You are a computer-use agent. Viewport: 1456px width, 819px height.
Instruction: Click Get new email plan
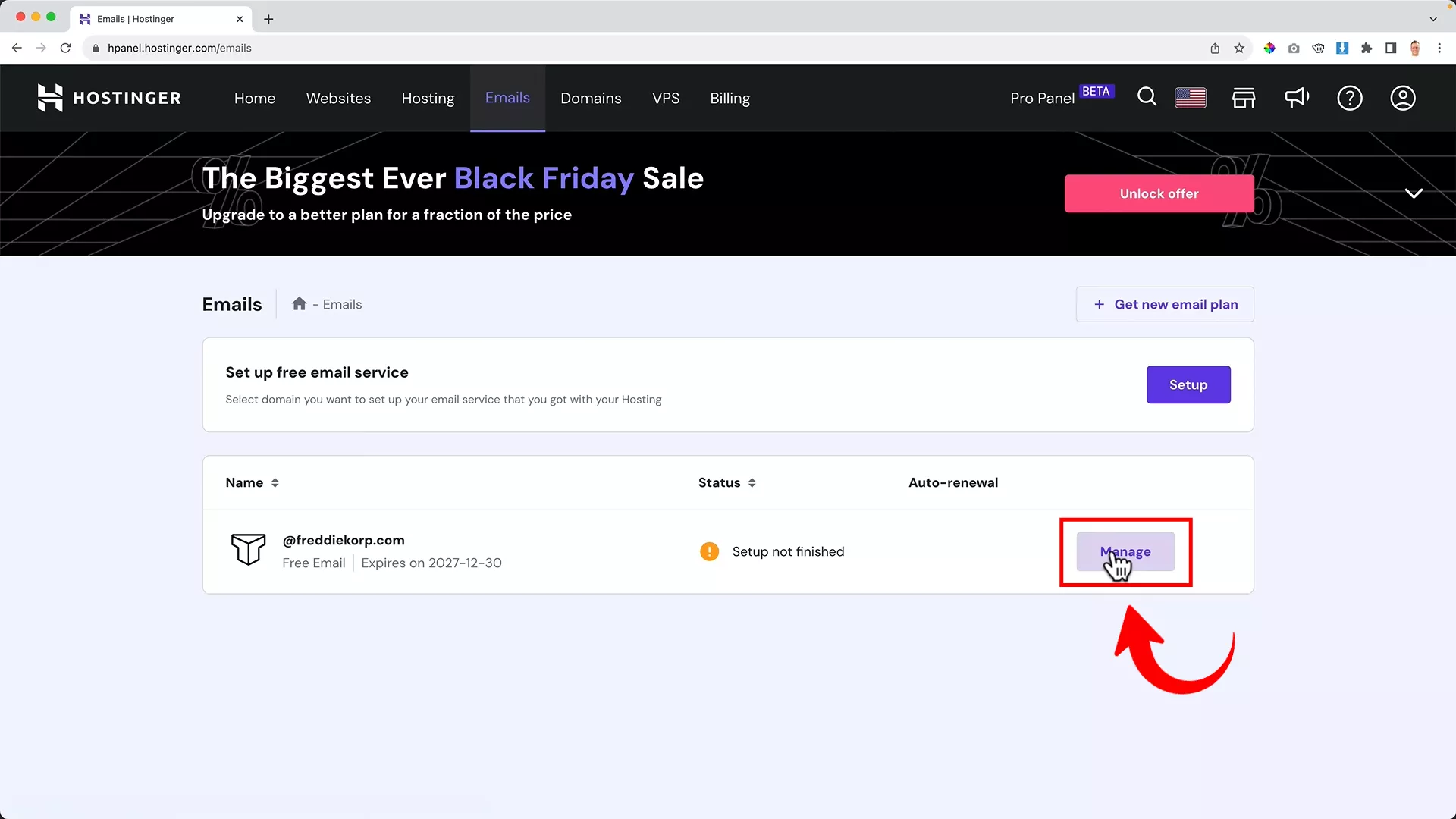[1165, 304]
